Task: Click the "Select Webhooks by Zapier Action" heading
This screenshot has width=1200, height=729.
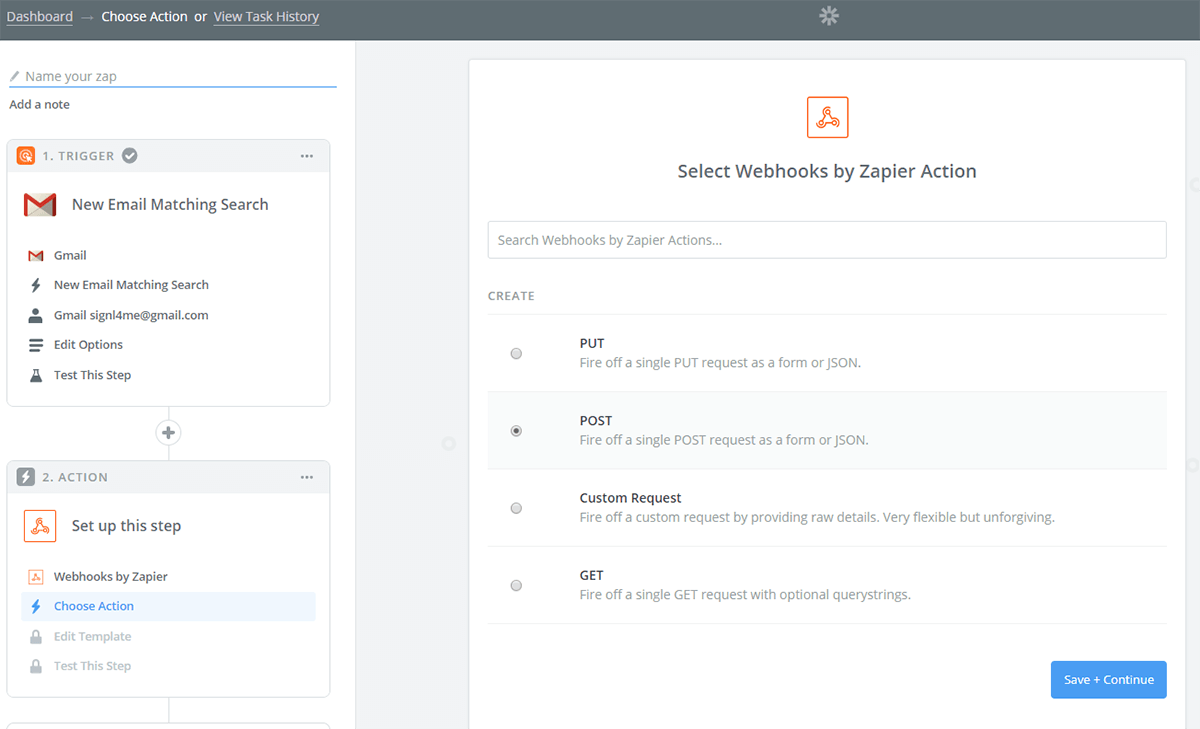Action: [x=827, y=171]
